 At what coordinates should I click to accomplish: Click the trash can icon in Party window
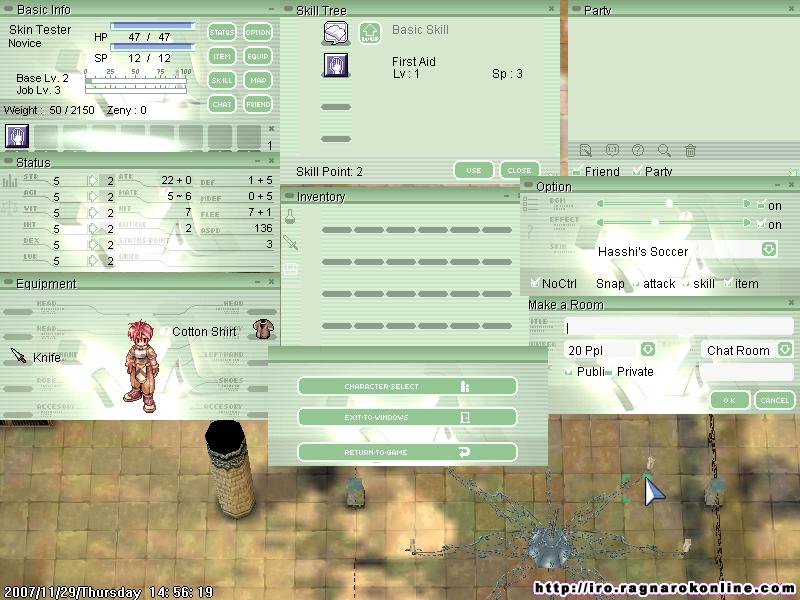[690, 150]
